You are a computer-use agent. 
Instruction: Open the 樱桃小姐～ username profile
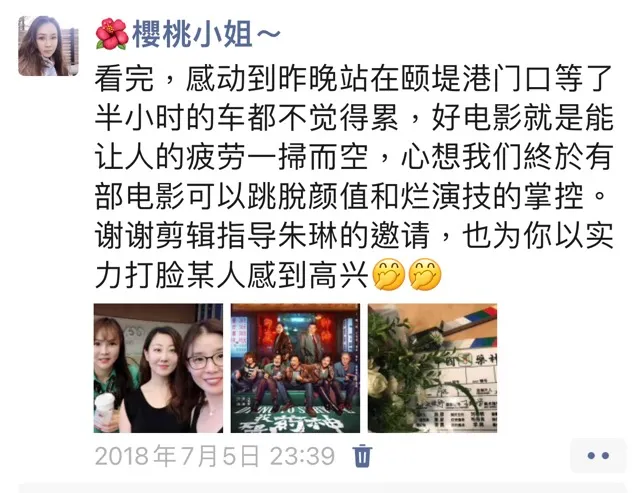[207, 34]
